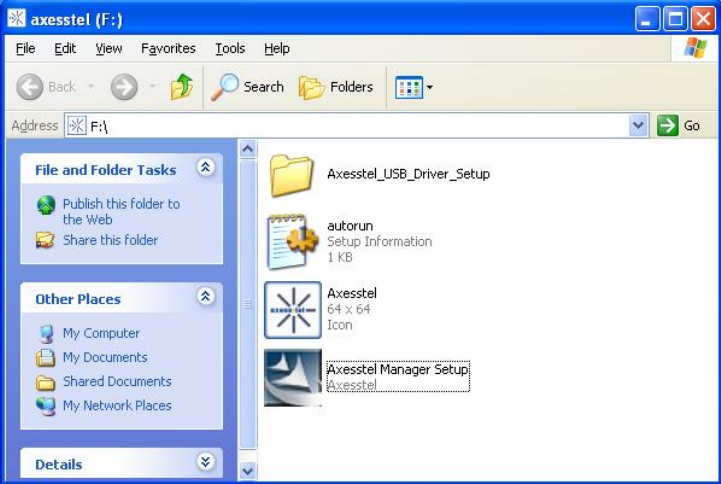Collapse the Other Places panel
Image resolution: width=721 pixels, height=484 pixels.
click(205, 296)
